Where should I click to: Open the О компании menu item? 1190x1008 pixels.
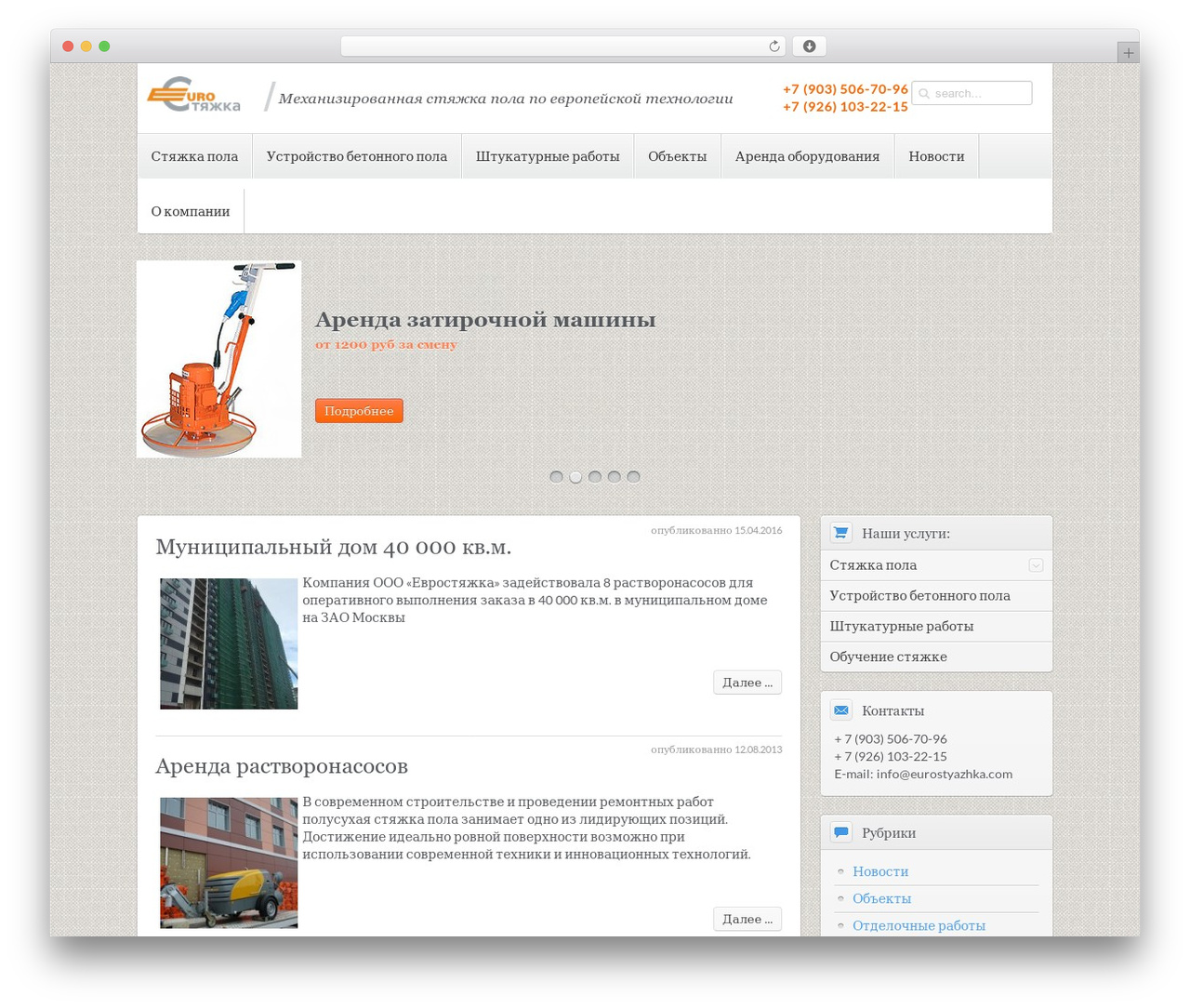point(191,211)
